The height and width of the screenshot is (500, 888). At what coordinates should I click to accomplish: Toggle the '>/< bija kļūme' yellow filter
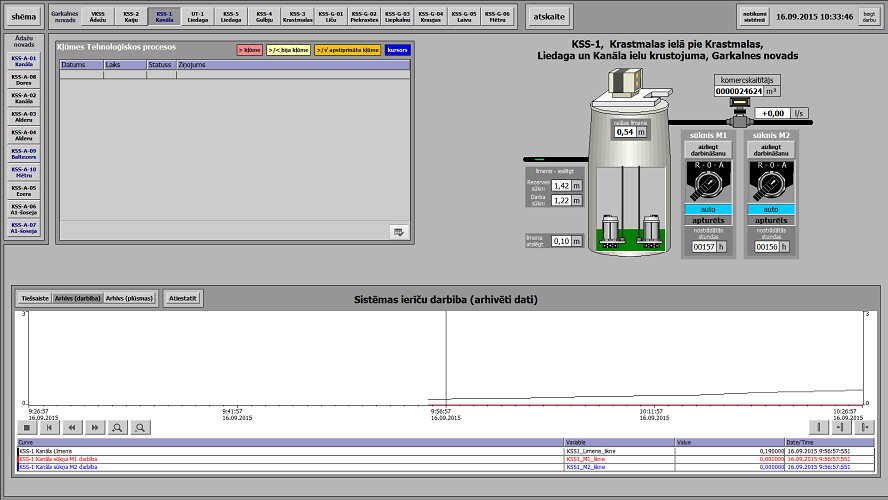288,49
